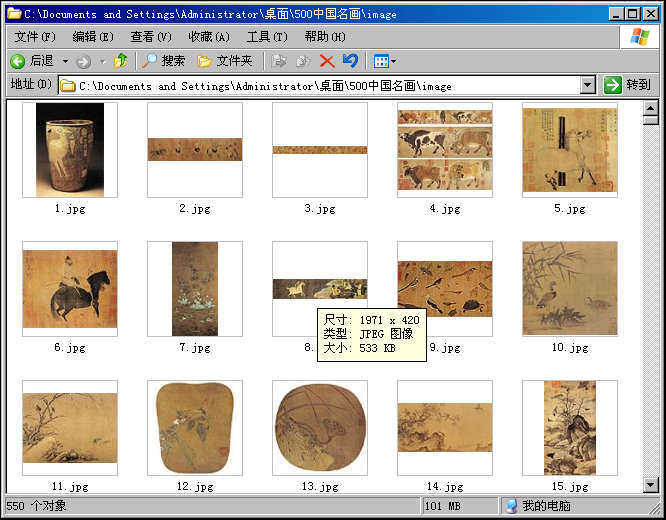Select the 4.jpg oxen painting thumbnail
Image resolution: width=666 pixels, height=520 pixels.
tap(445, 150)
